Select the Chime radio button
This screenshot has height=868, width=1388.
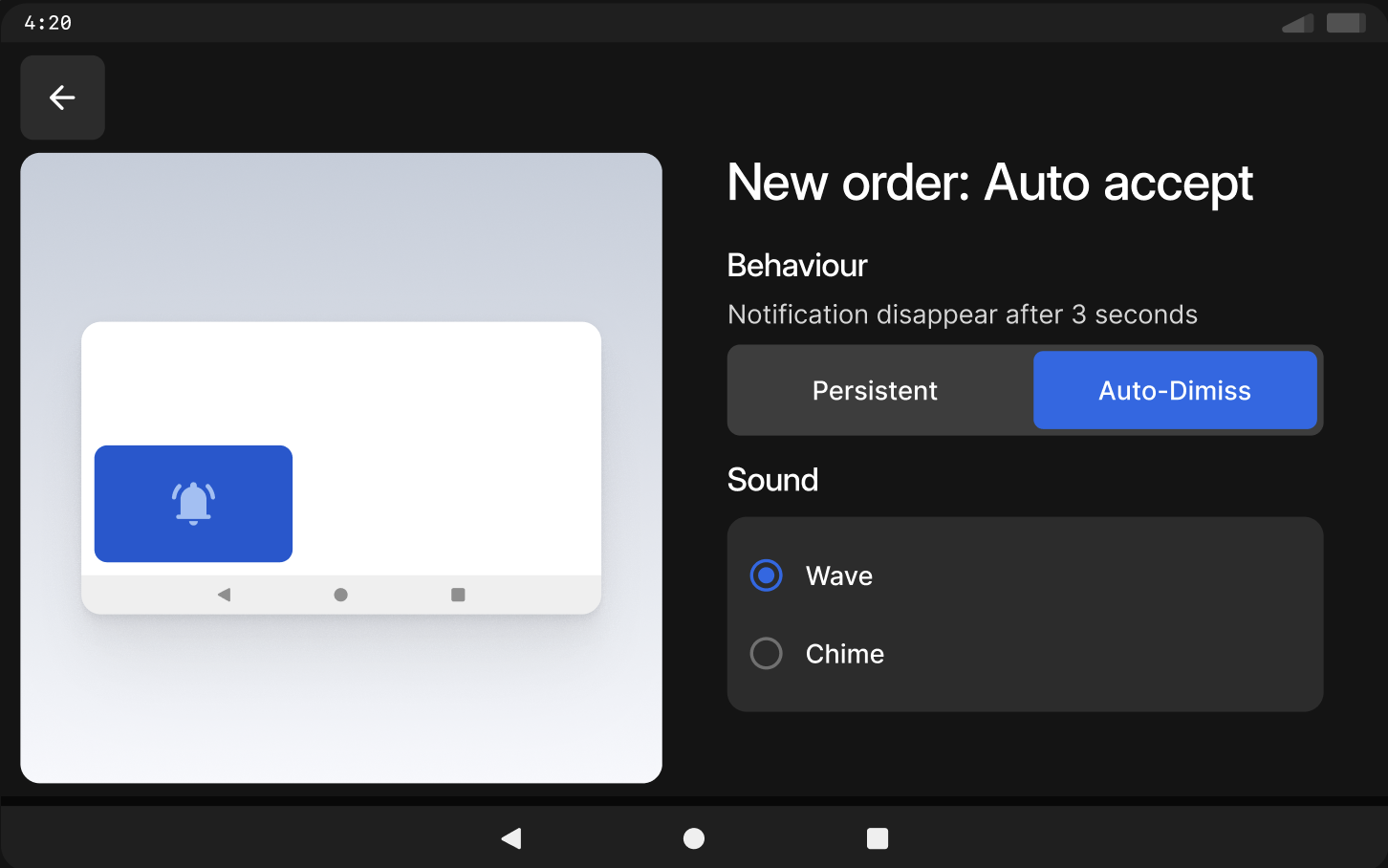pyautogui.click(x=766, y=654)
